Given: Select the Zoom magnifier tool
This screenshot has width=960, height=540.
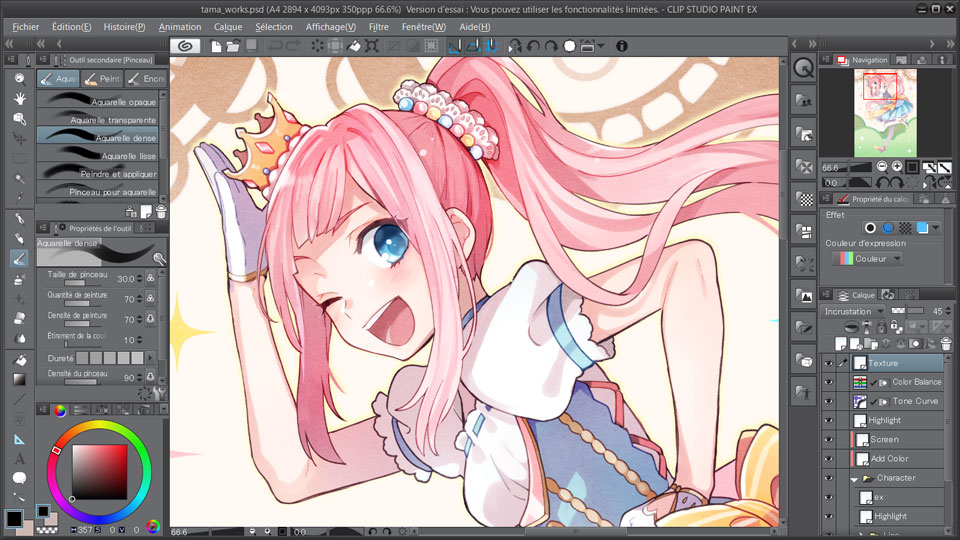Looking at the screenshot, I should point(20,78).
